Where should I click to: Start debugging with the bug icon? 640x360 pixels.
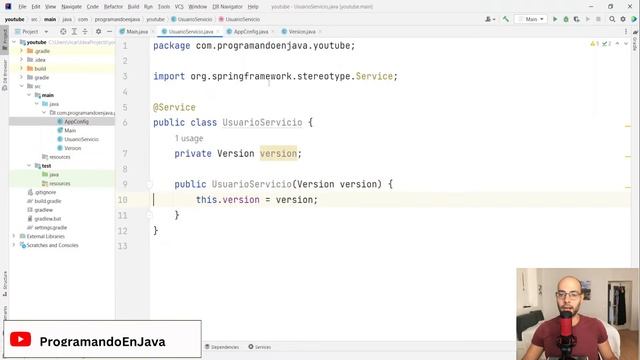click(x=566, y=19)
